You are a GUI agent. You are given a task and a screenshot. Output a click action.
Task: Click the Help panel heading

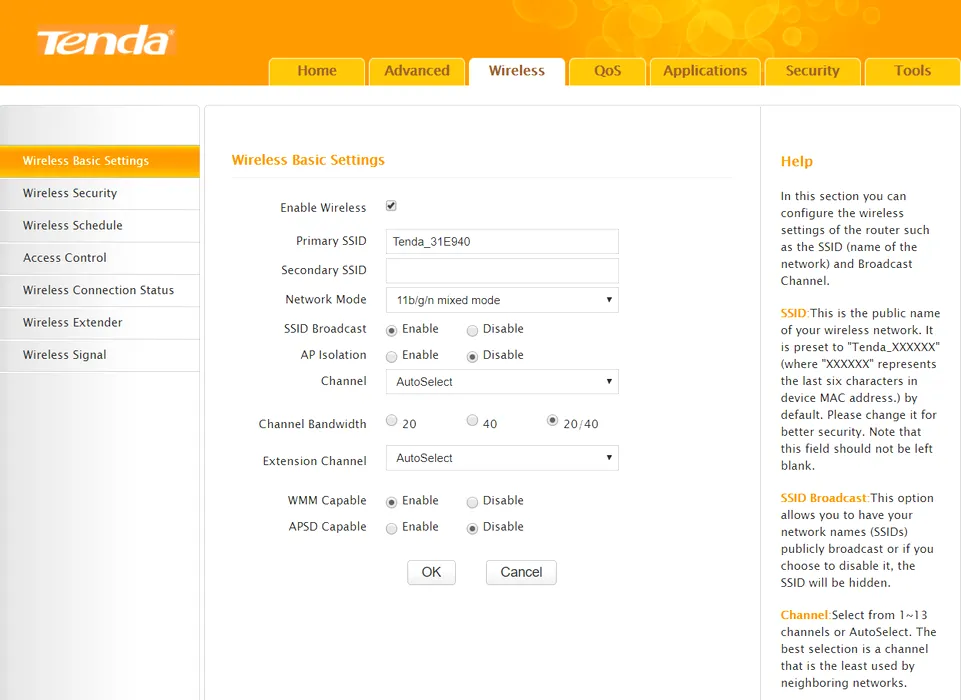[797, 161]
